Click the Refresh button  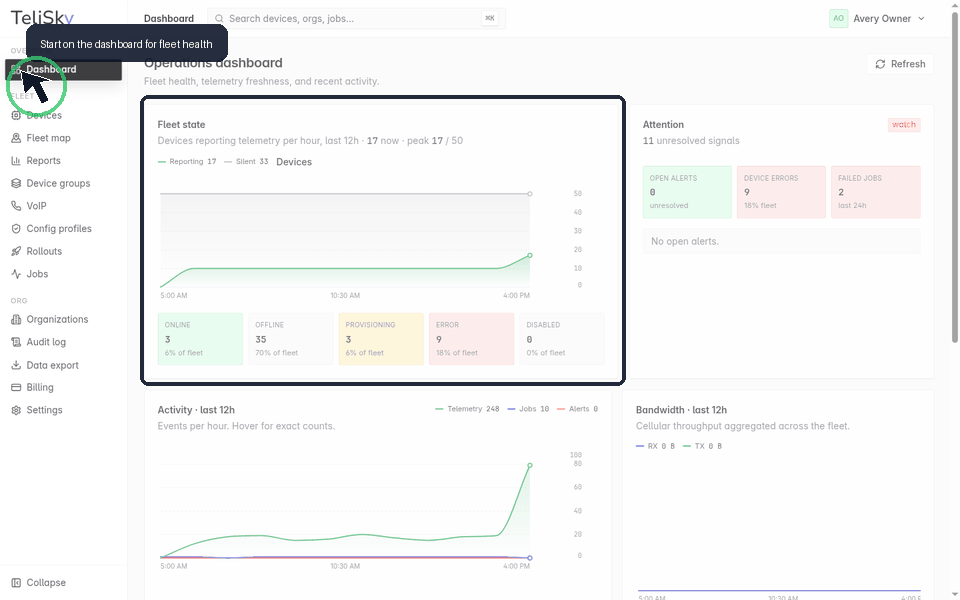[x=900, y=64]
